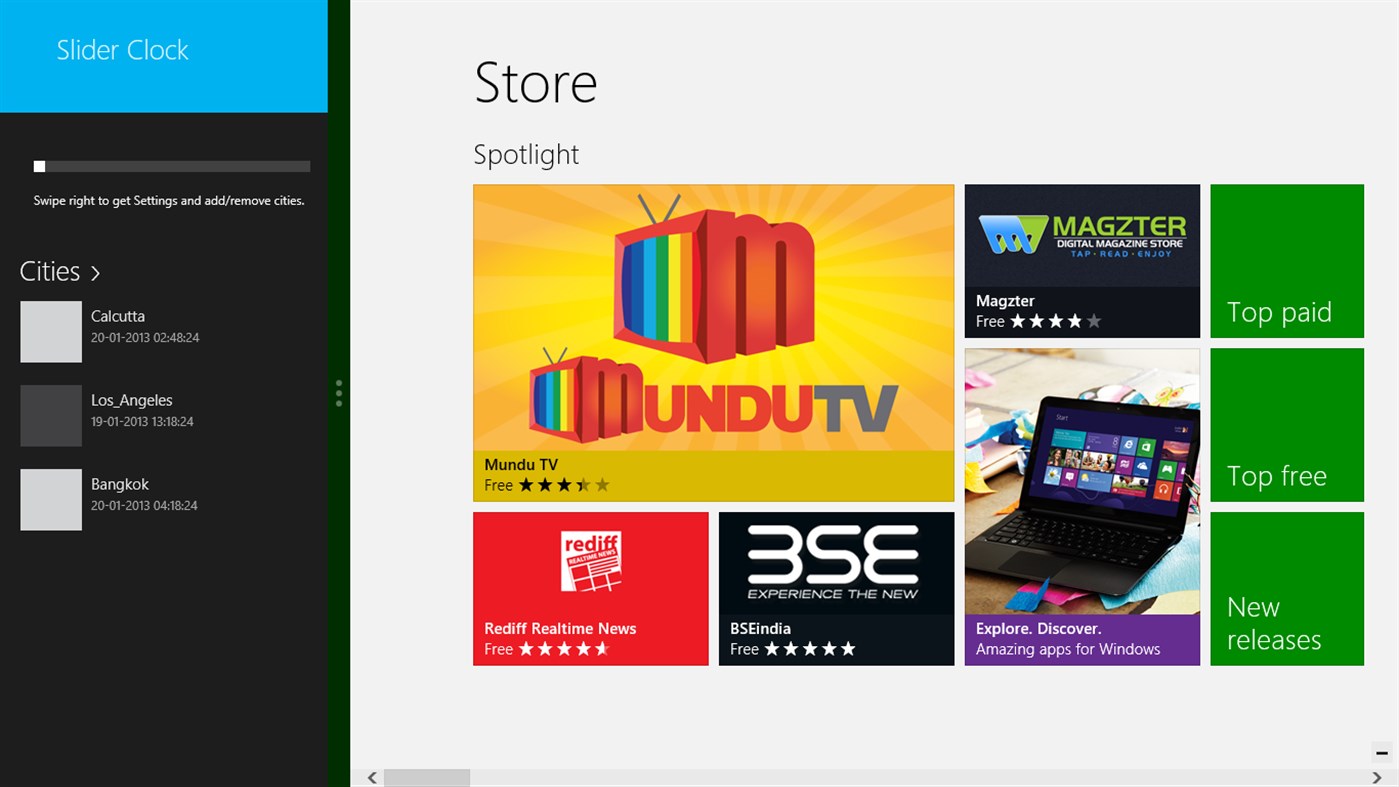Click the Magzter logo image
Viewport: 1399px width, 787px height.
tap(1082, 236)
